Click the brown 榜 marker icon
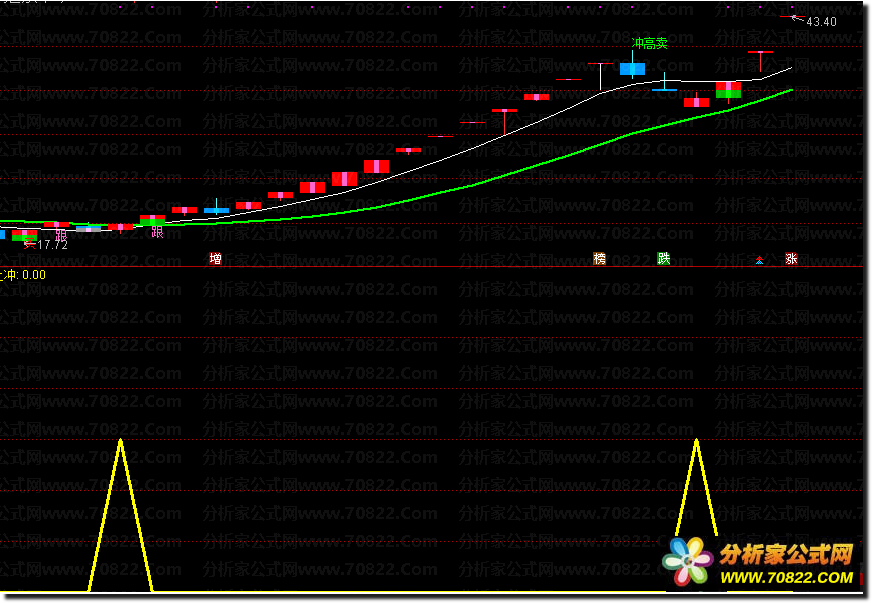The width and height of the screenshot is (873, 603). (600, 258)
